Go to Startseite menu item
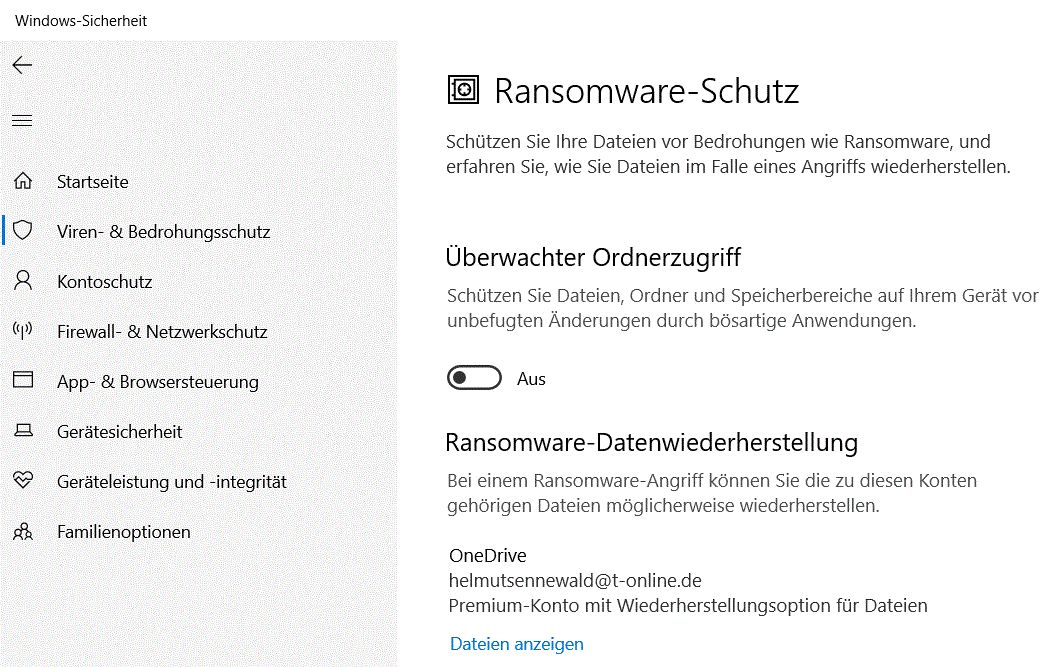 click(93, 182)
